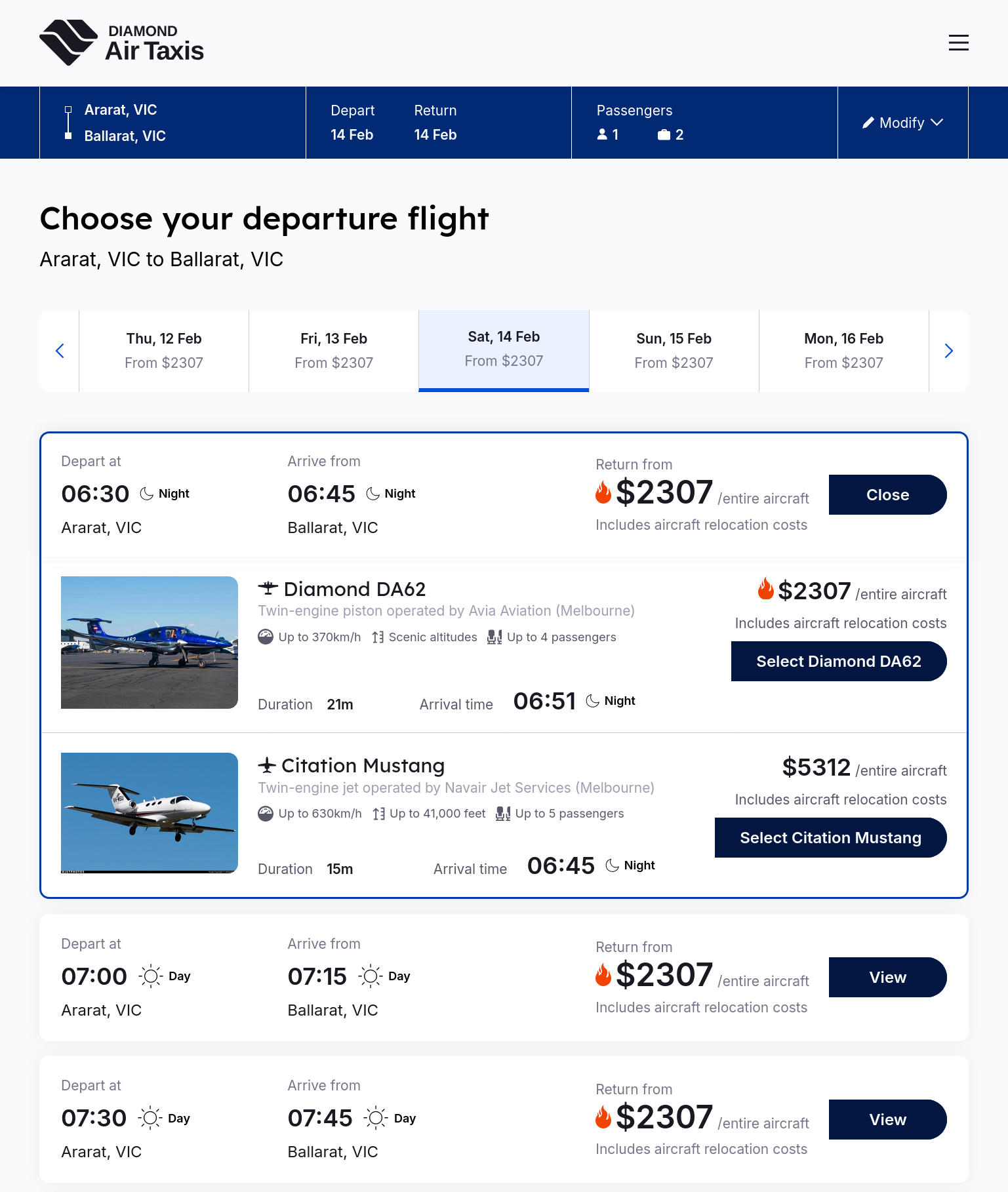Open the hamburger menu

tap(958, 43)
